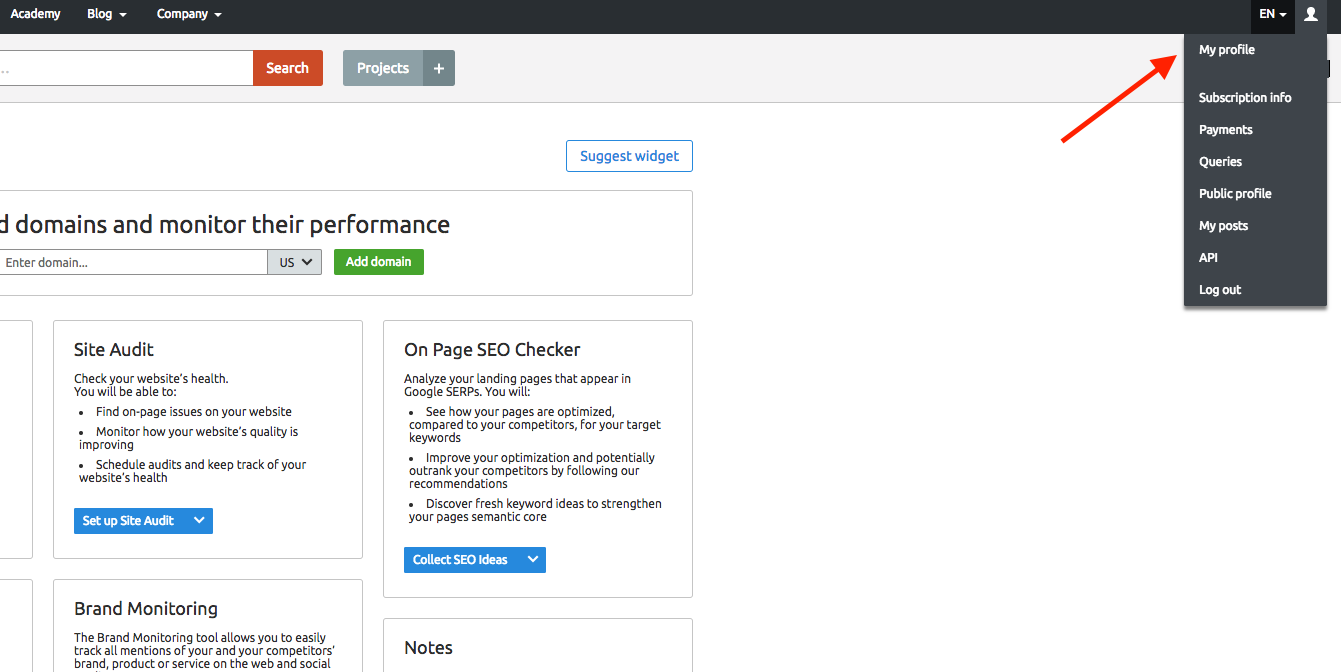Select API in the user menu
The image size is (1341, 672).
coord(1209,258)
